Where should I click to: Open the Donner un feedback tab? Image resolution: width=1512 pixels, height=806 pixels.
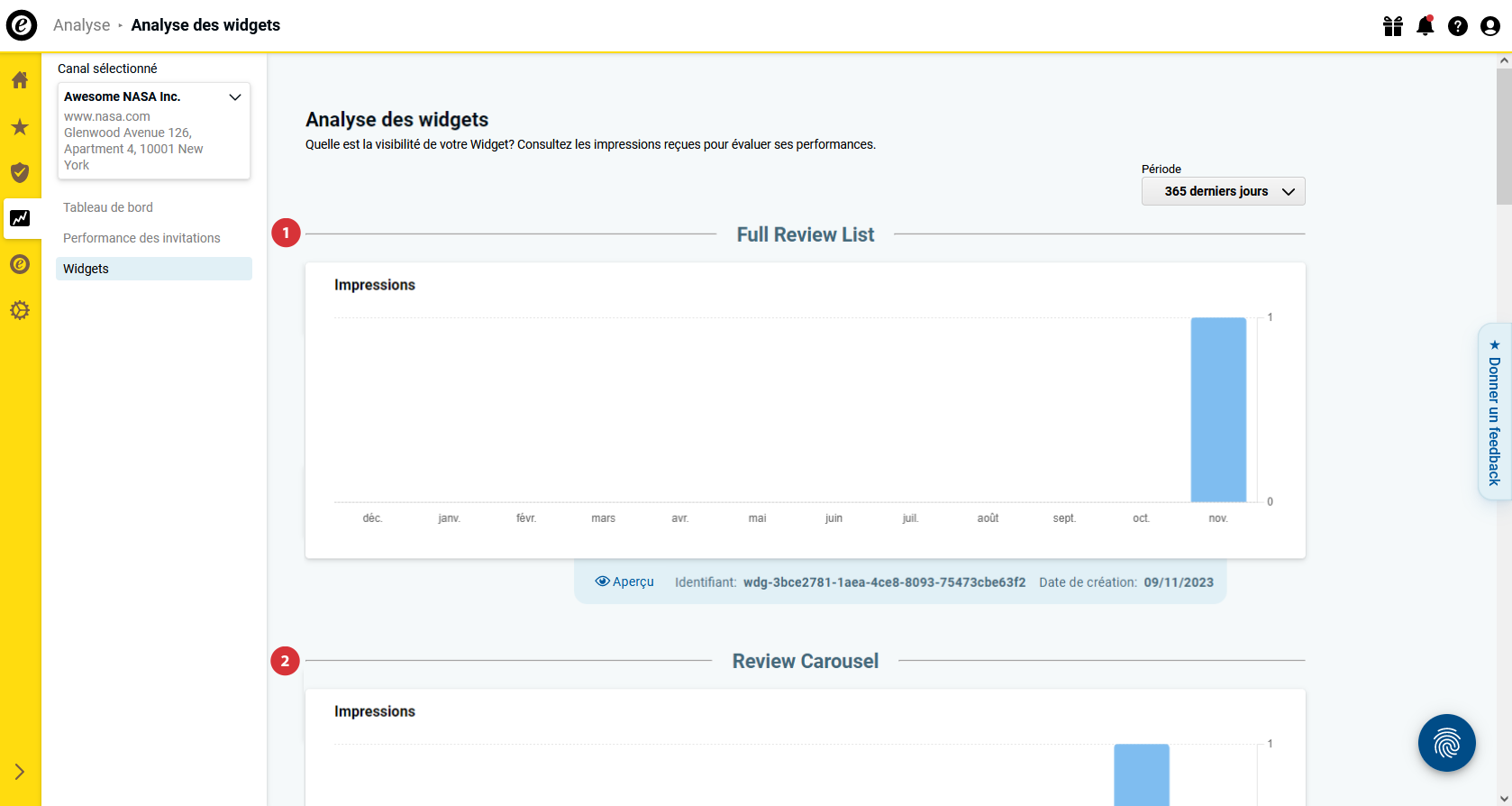pyautogui.click(x=1495, y=411)
